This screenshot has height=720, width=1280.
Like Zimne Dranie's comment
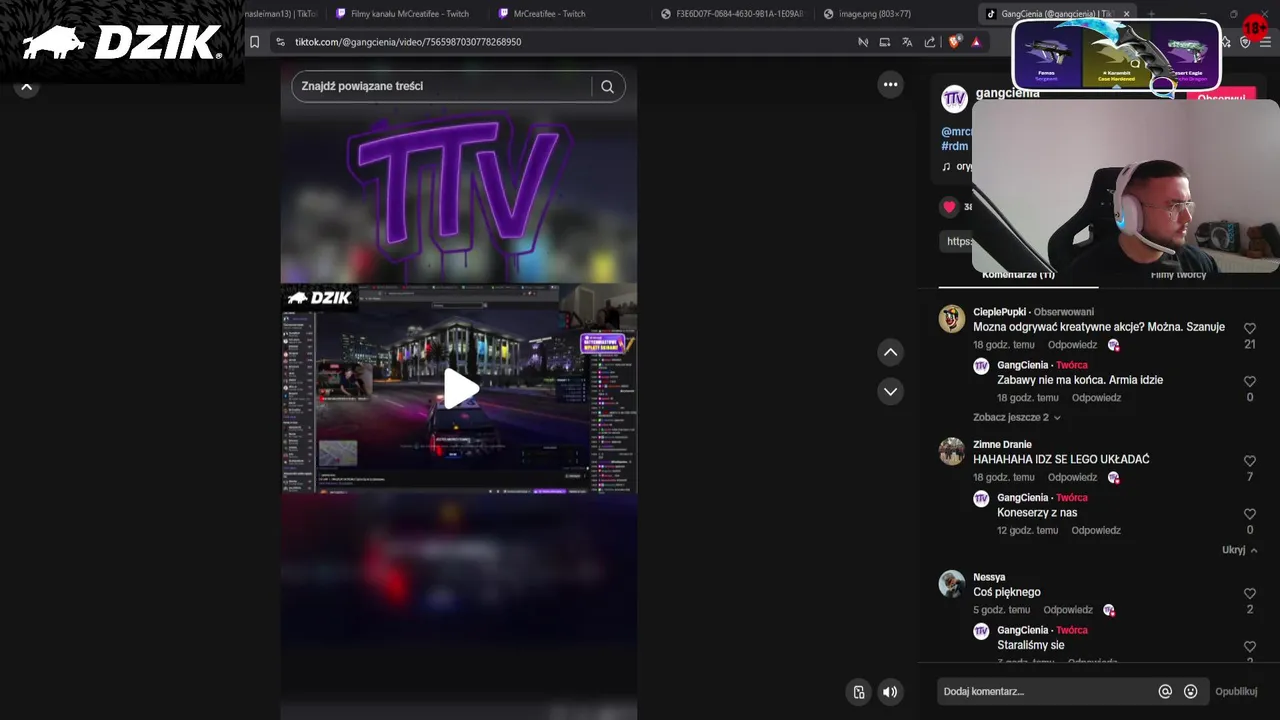1249,461
